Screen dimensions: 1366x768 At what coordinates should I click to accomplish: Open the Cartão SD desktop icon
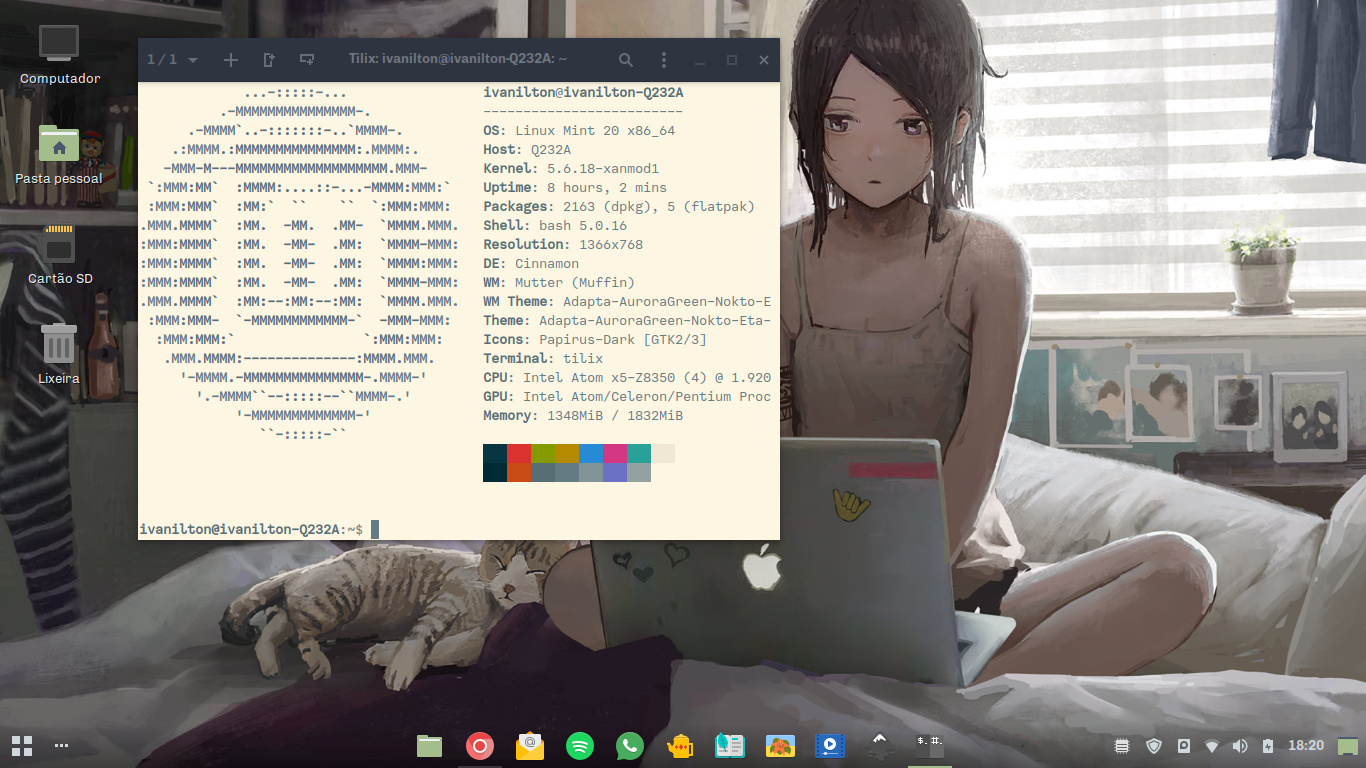(59, 245)
